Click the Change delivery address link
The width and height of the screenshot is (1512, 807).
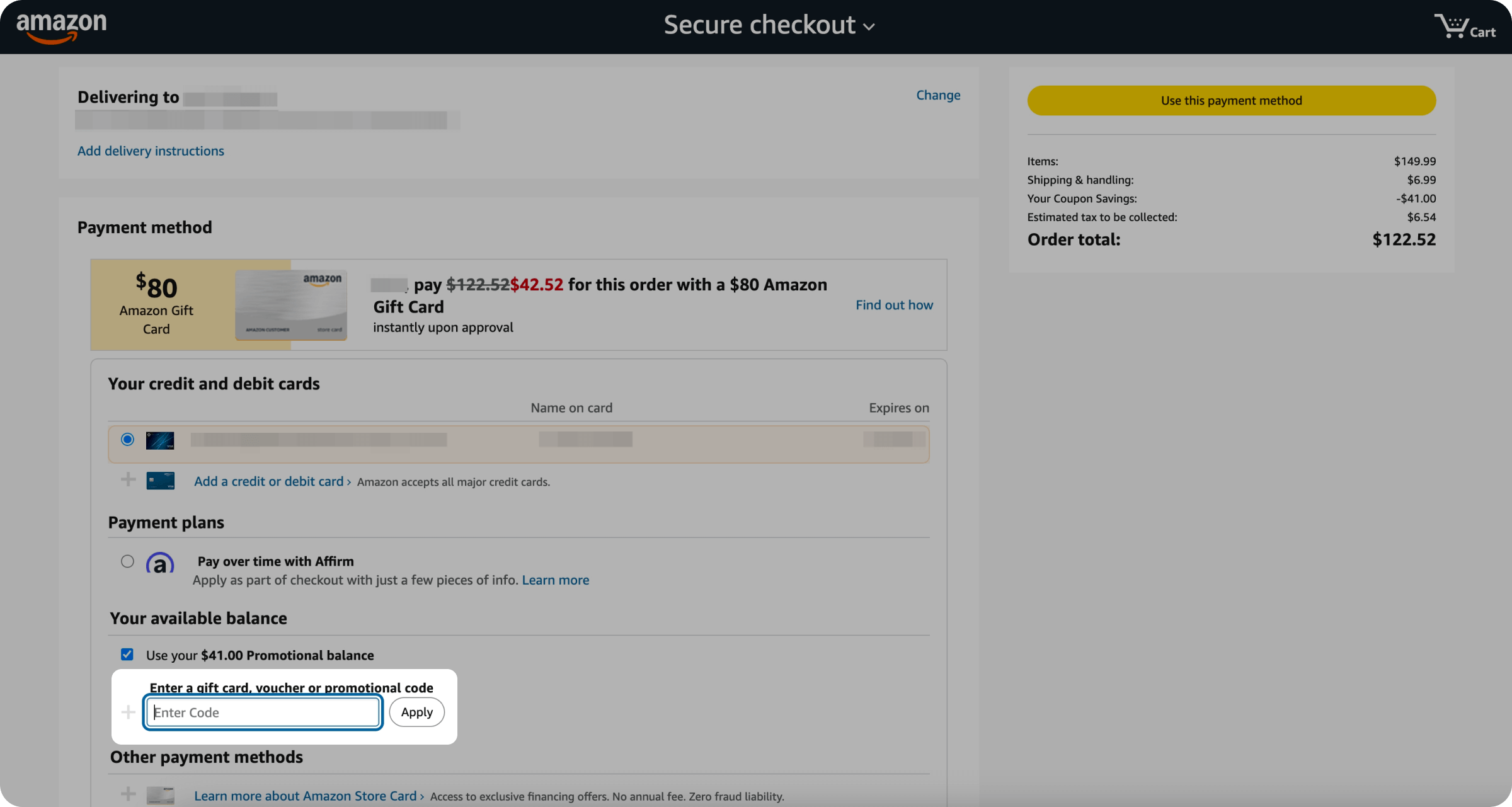pyautogui.click(x=937, y=95)
